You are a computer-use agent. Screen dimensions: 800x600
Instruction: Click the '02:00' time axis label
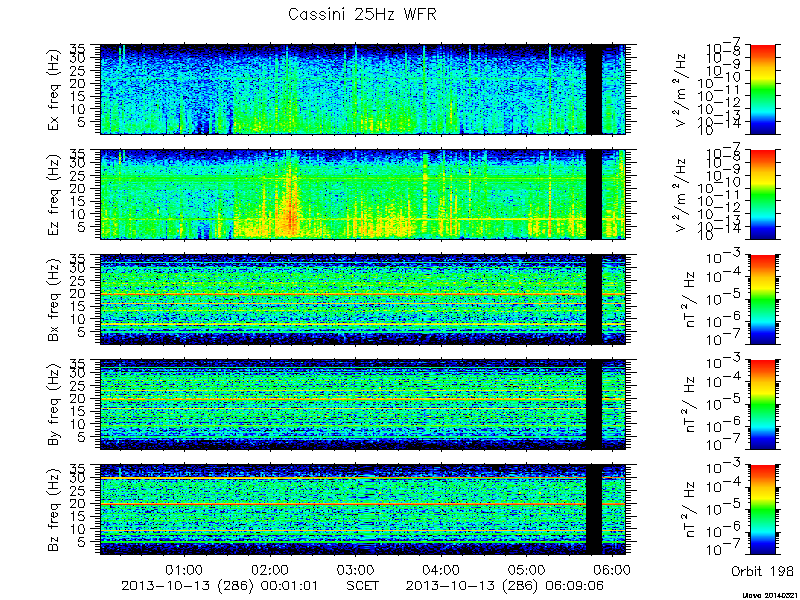270,569
